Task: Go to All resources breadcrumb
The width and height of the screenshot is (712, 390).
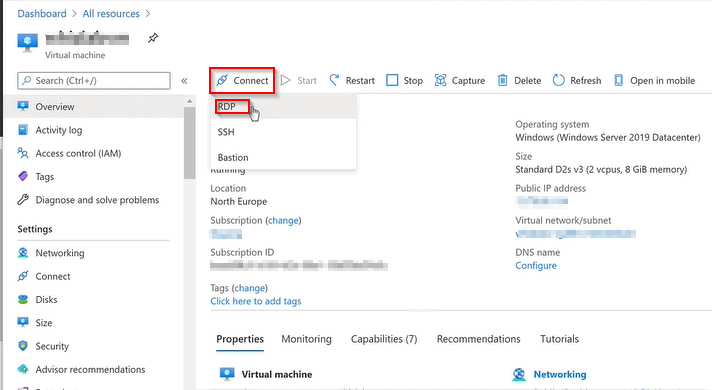Action: pos(111,14)
